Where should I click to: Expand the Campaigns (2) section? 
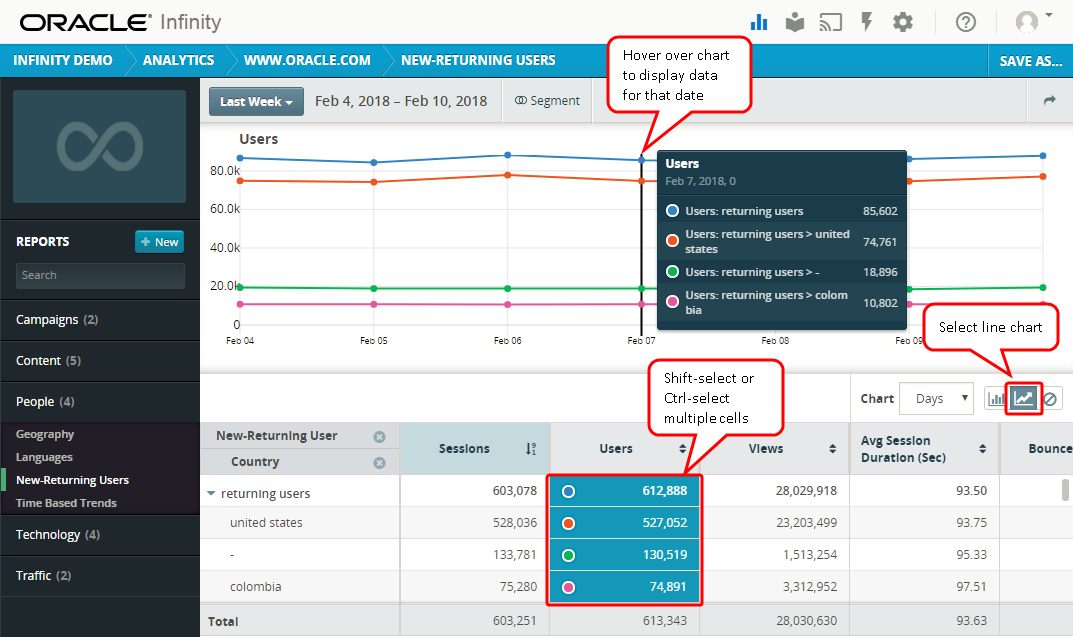point(100,320)
